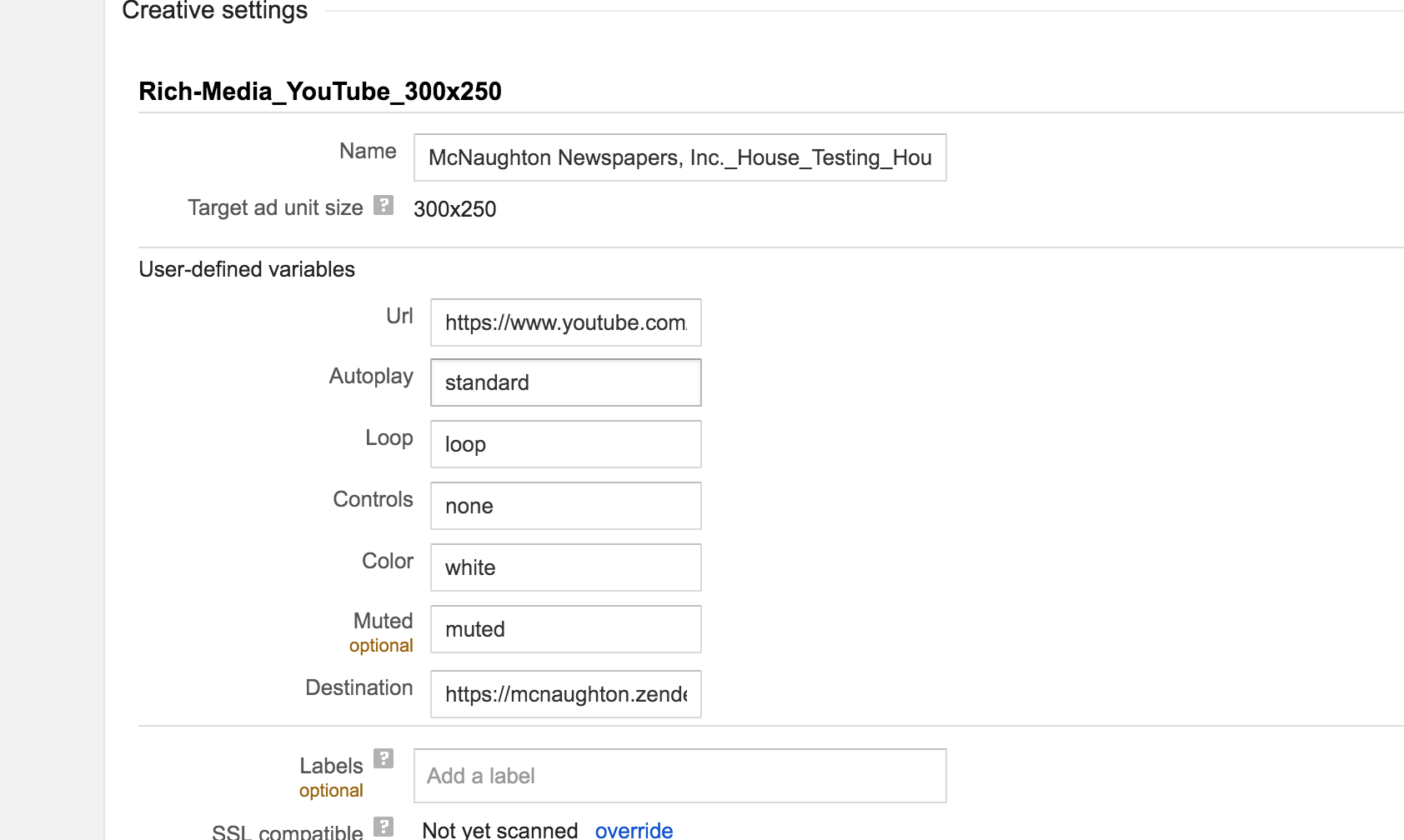
Task: Focus the creative Name text field
Action: 679,157
